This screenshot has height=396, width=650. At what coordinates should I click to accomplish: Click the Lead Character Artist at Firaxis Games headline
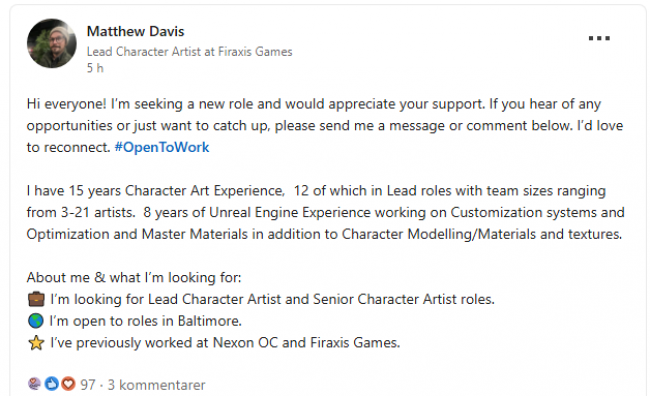coord(189,51)
